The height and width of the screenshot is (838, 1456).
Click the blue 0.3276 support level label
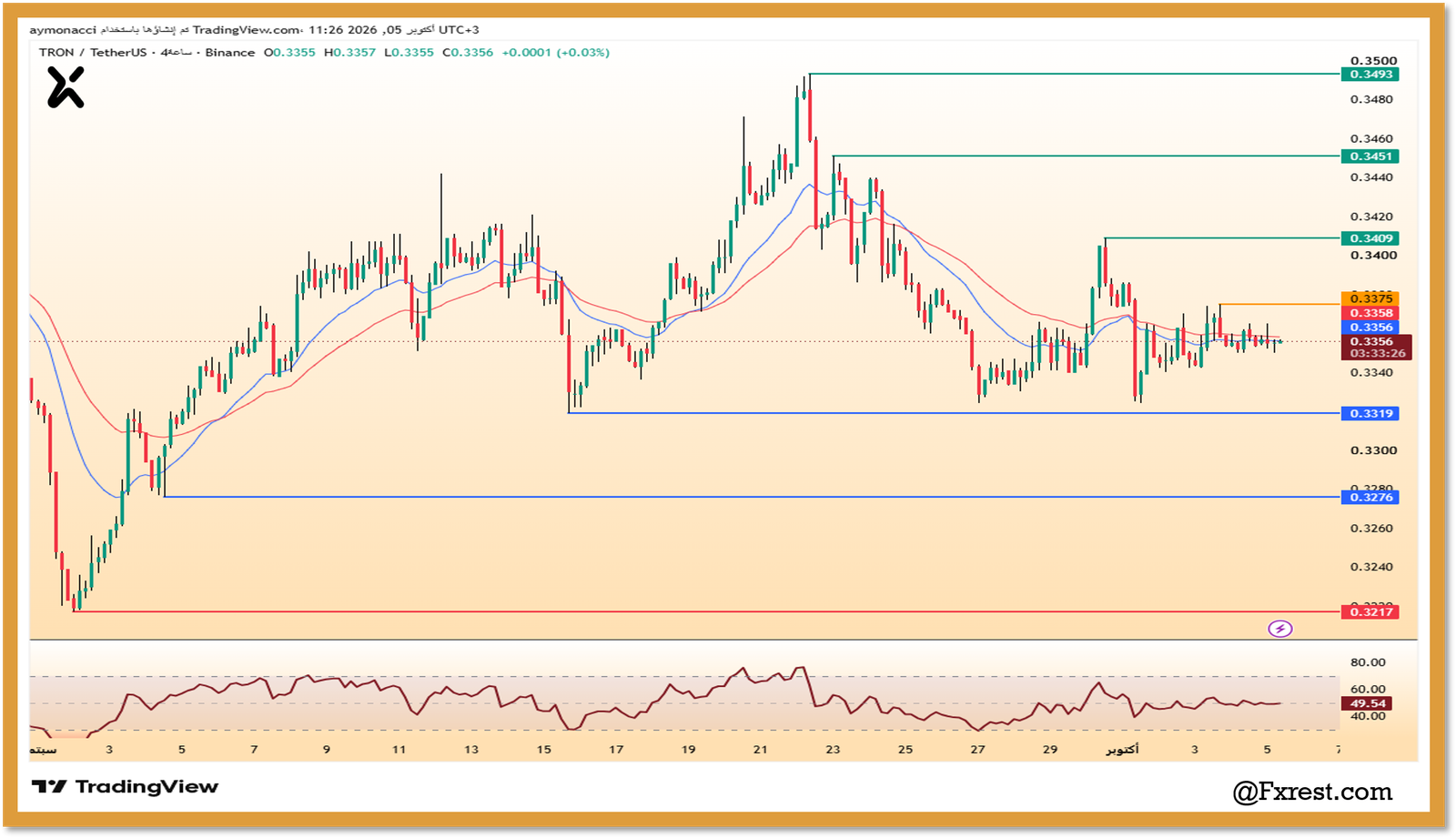1370,497
